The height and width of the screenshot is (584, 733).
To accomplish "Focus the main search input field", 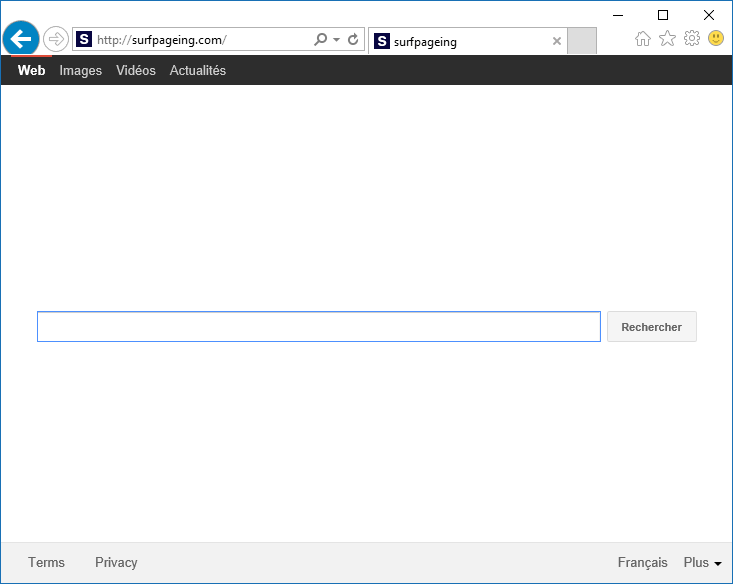I will 319,326.
